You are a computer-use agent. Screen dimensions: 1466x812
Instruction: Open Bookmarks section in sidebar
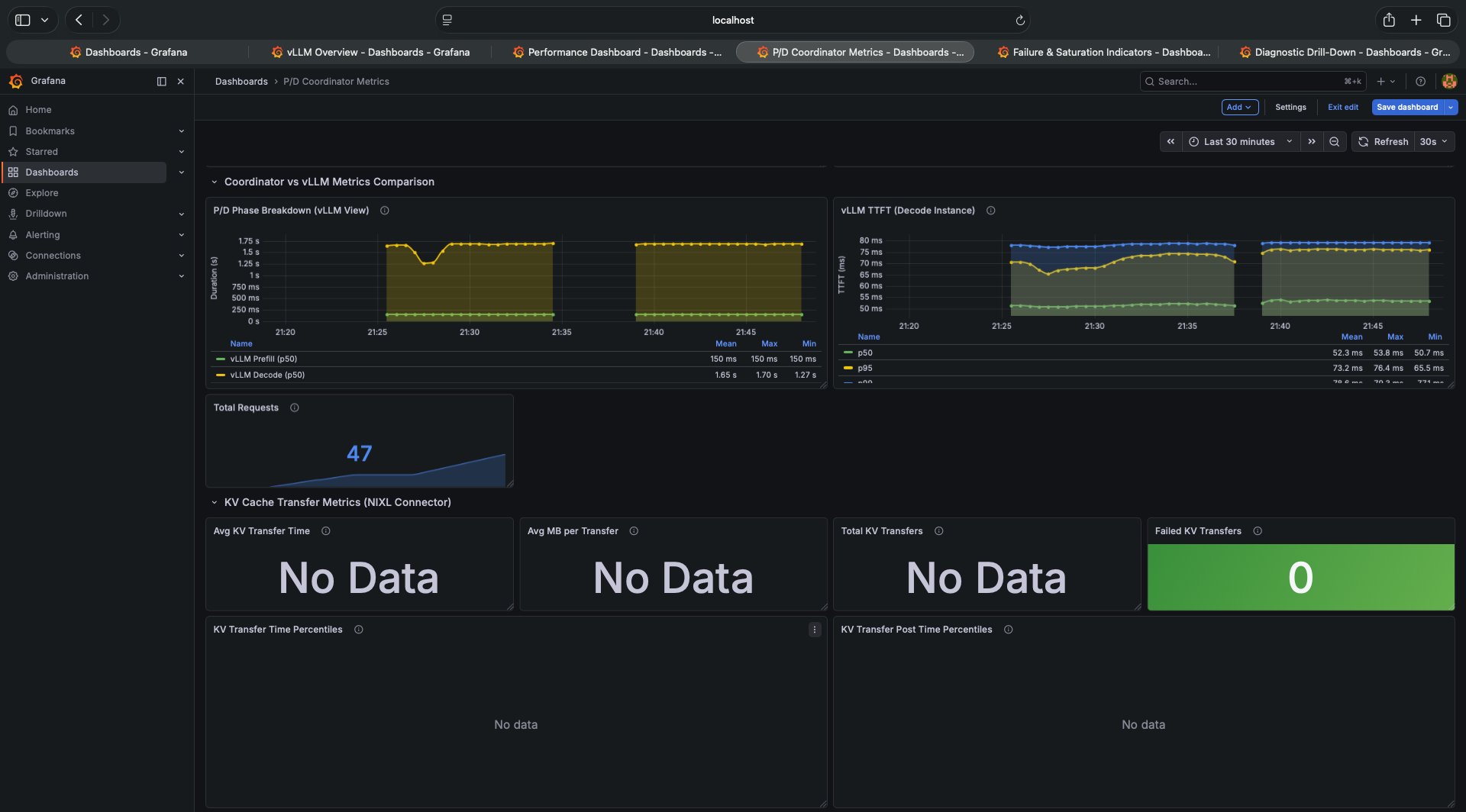pos(50,131)
